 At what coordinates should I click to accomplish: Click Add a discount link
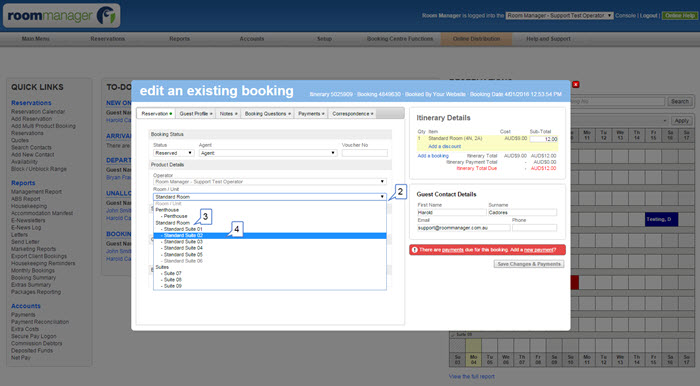click(445, 146)
